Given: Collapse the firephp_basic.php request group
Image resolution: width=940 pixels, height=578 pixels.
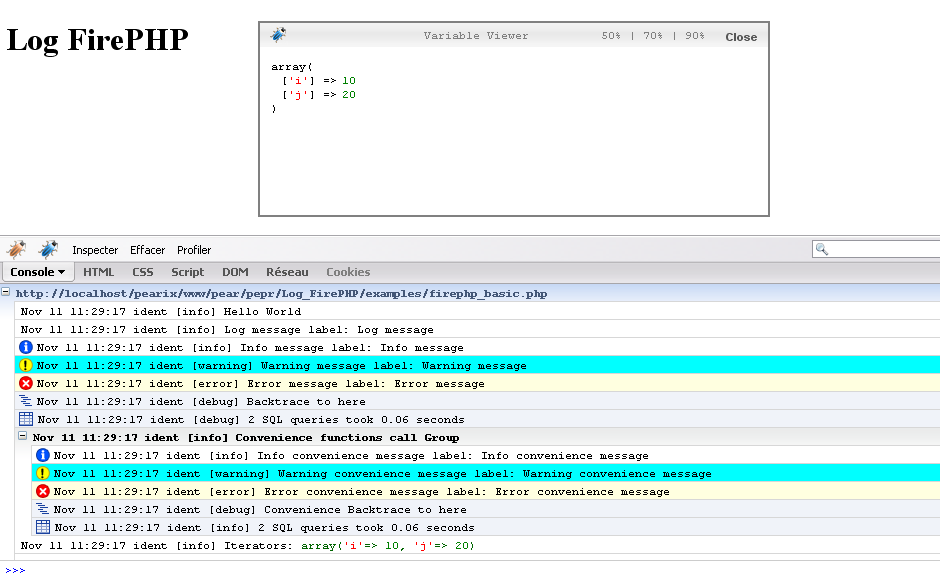Looking at the screenshot, I should click(5, 292).
